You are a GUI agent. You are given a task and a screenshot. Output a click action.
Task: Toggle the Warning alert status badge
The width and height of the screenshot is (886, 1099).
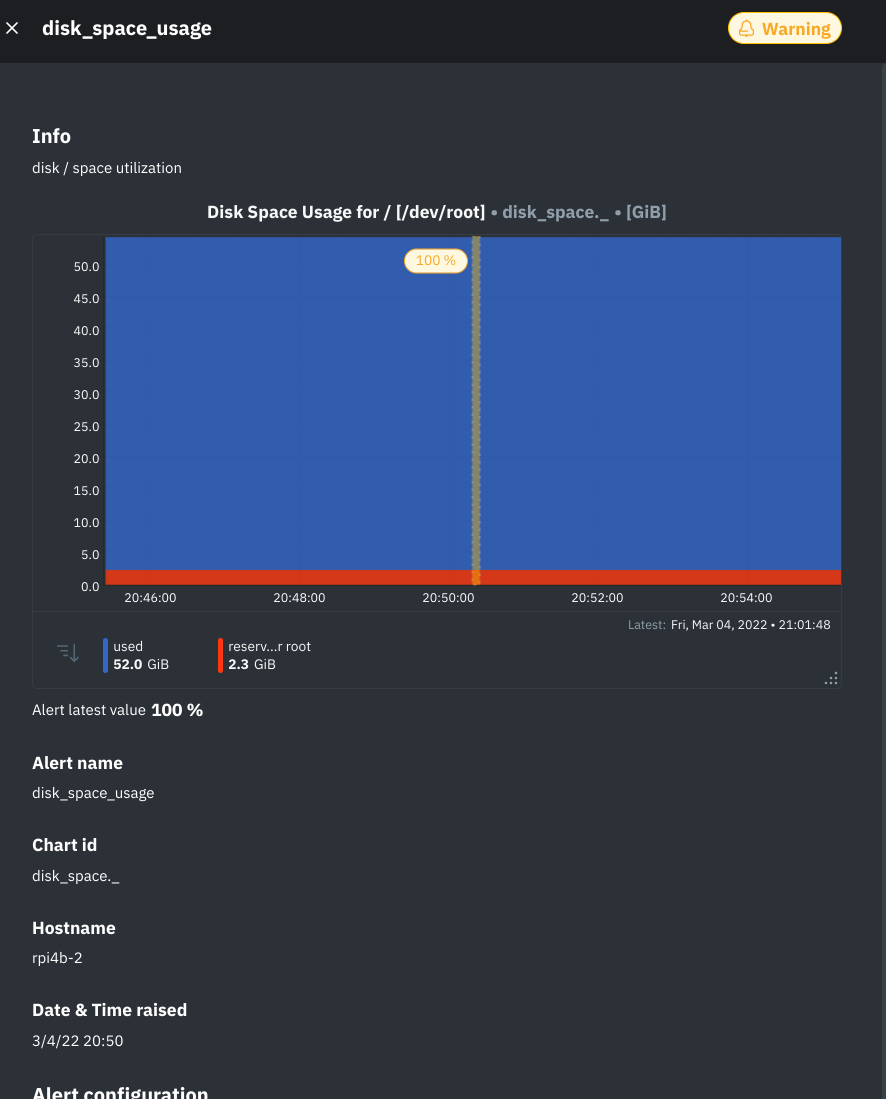pos(785,29)
